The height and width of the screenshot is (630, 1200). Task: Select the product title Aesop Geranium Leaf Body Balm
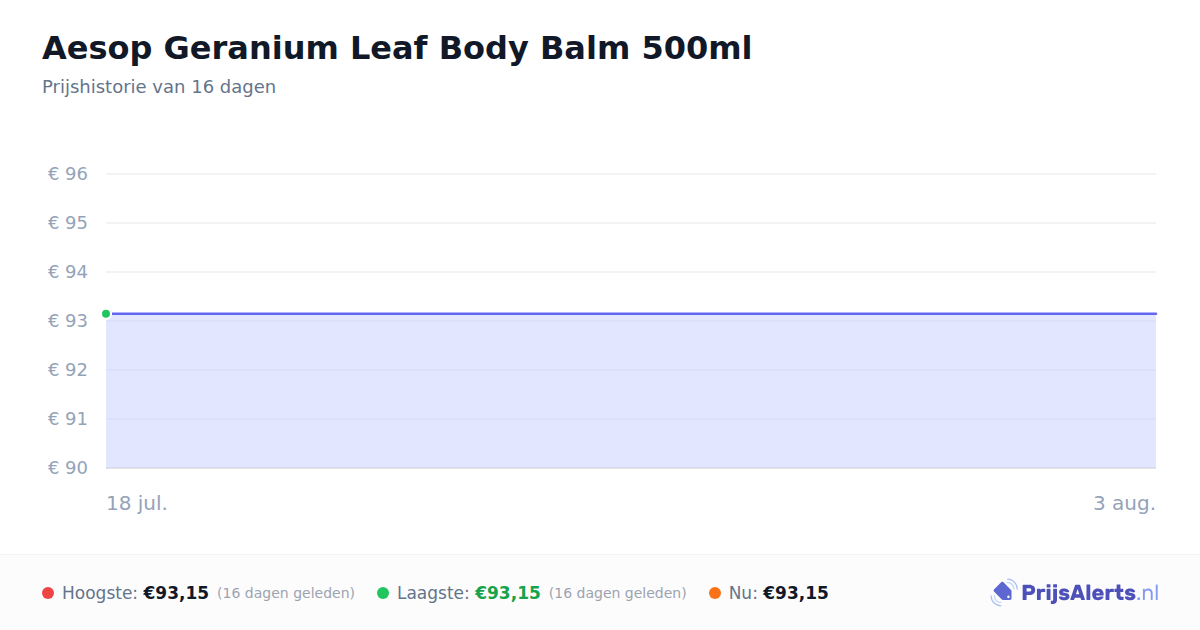(x=397, y=48)
